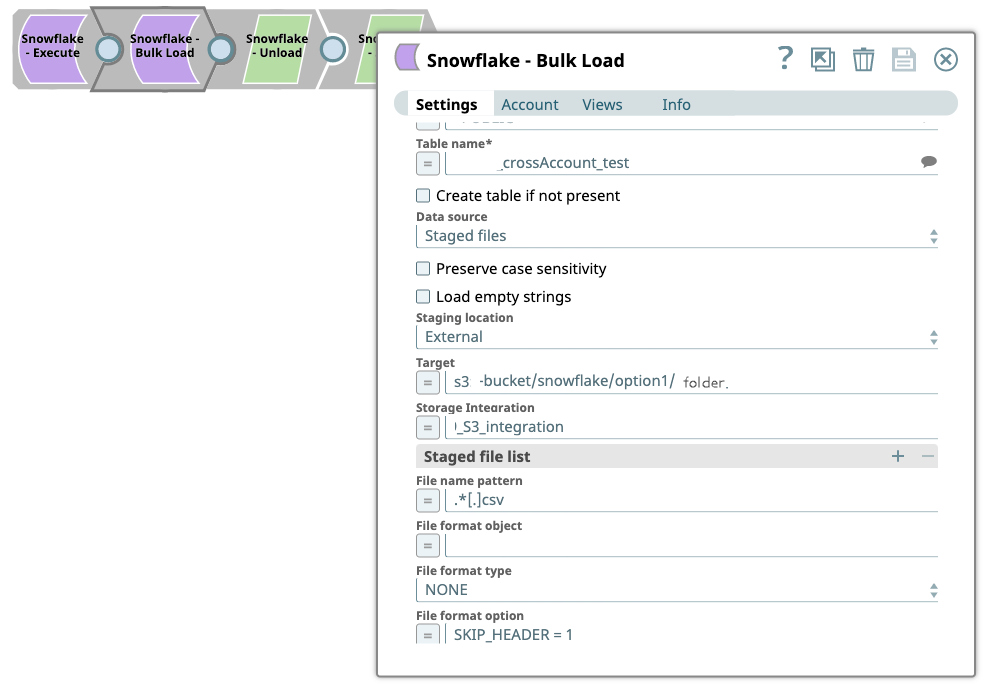Open the Views tab
Image resolution: width=987 pixels, height=686 pixels.
click(600, 104)
